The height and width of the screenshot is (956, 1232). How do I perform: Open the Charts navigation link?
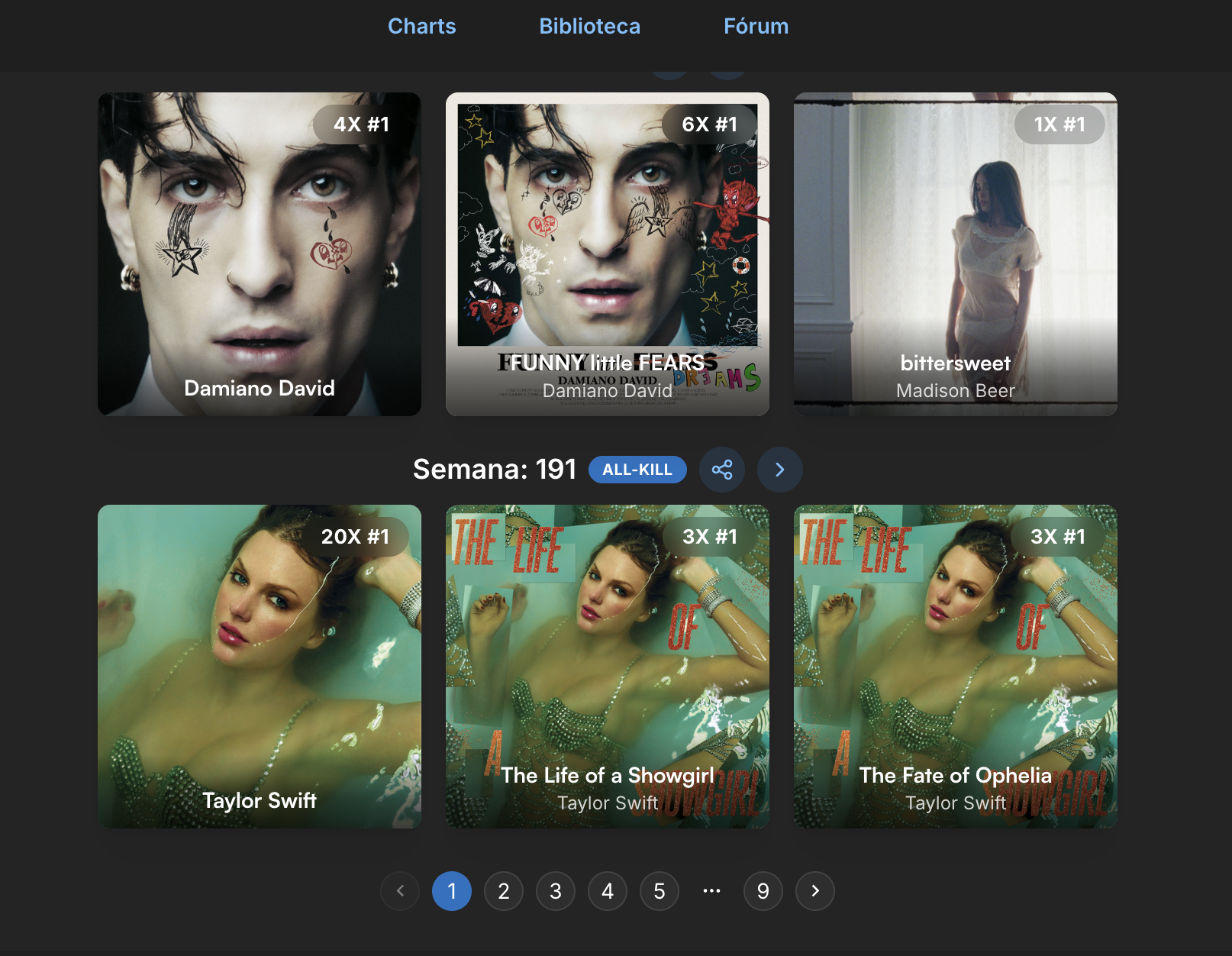point(421,26)
